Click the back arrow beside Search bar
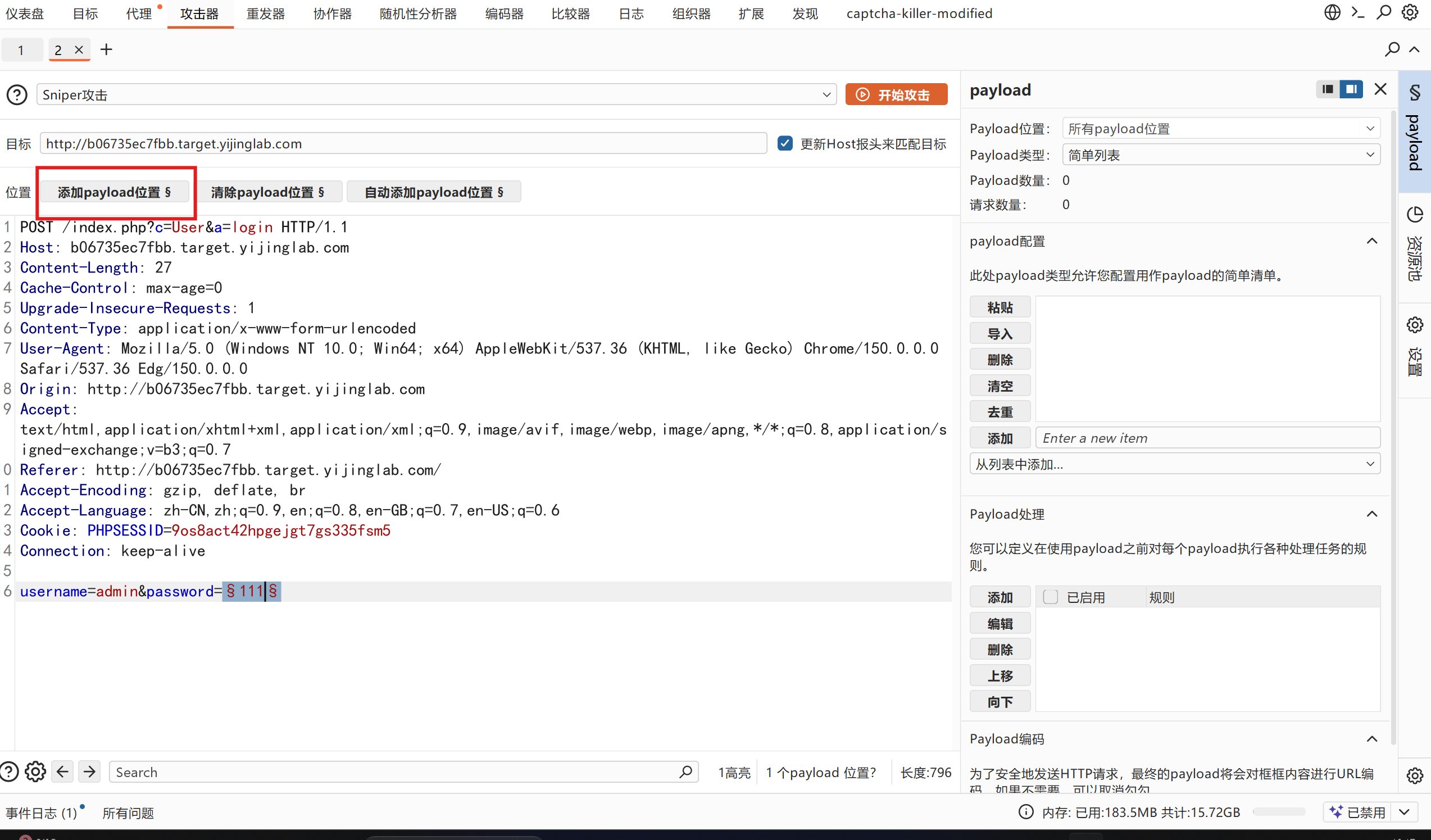 click(x=62, y=771)
